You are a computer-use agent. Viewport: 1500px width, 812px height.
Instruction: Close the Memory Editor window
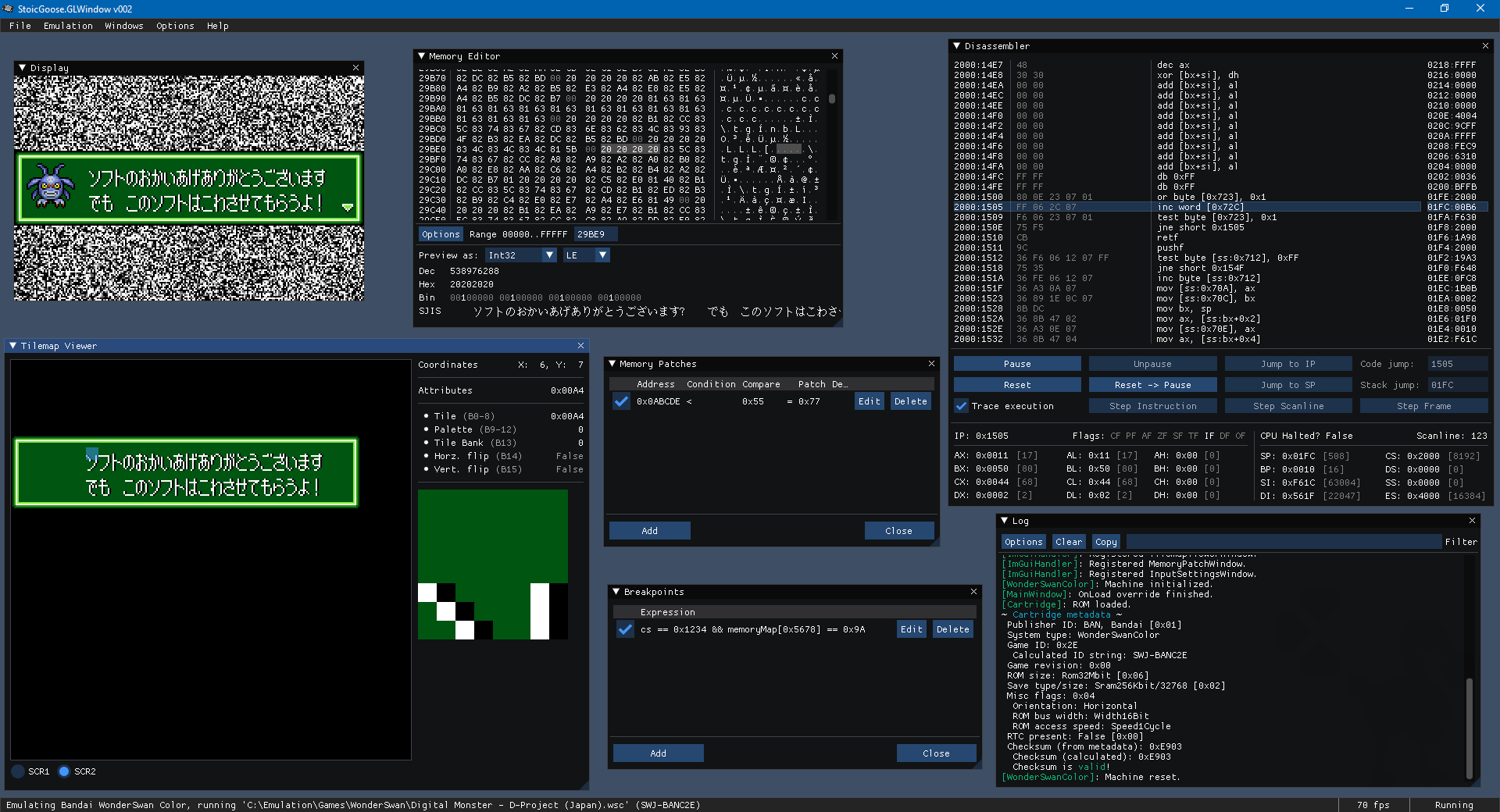[x=834, y=56]
